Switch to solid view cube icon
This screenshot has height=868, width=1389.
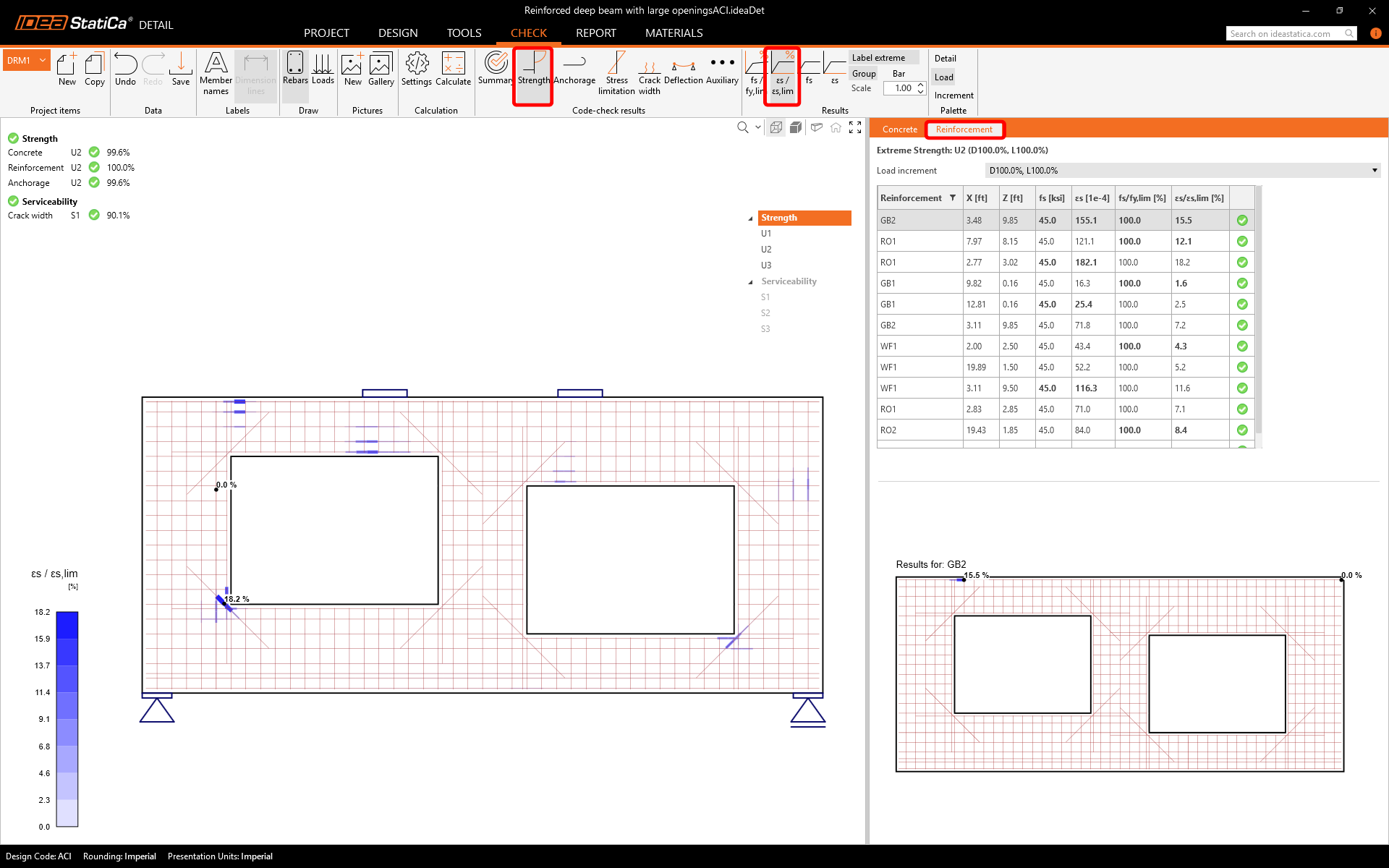[x=796, y=128]
